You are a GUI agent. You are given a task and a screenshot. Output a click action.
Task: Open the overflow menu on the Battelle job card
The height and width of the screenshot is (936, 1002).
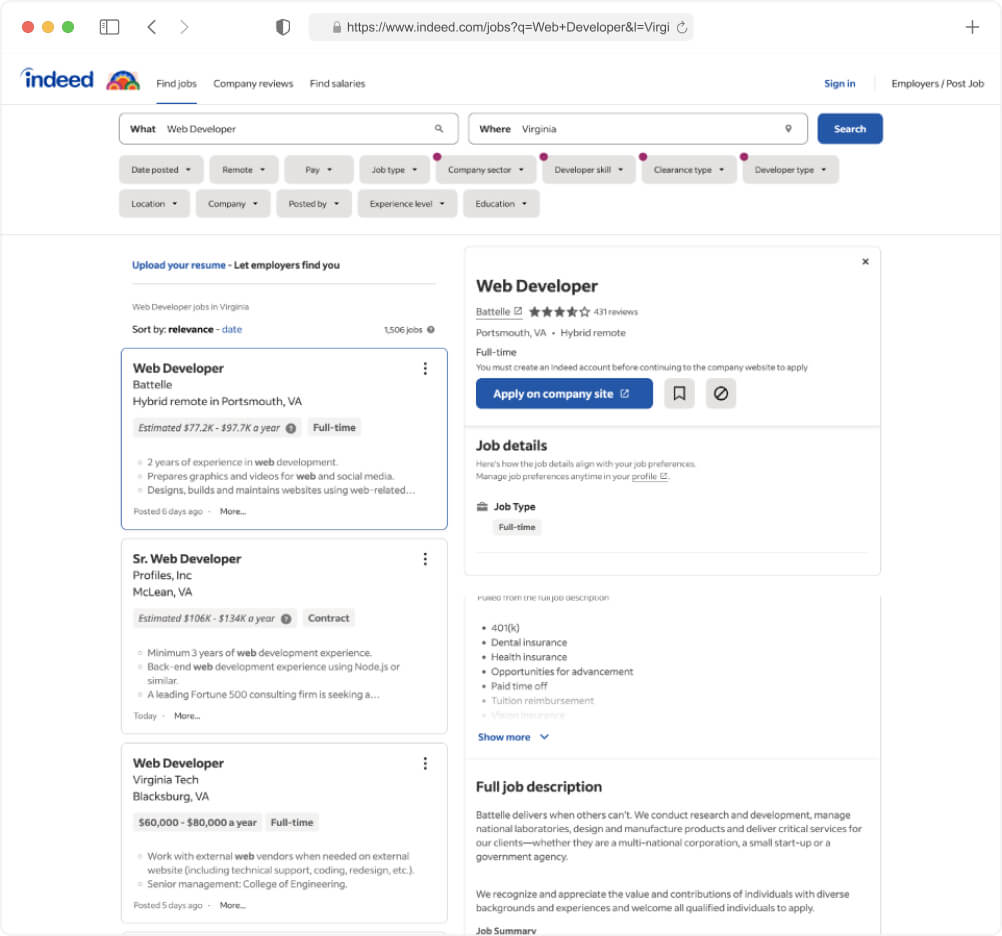[425, 368]
